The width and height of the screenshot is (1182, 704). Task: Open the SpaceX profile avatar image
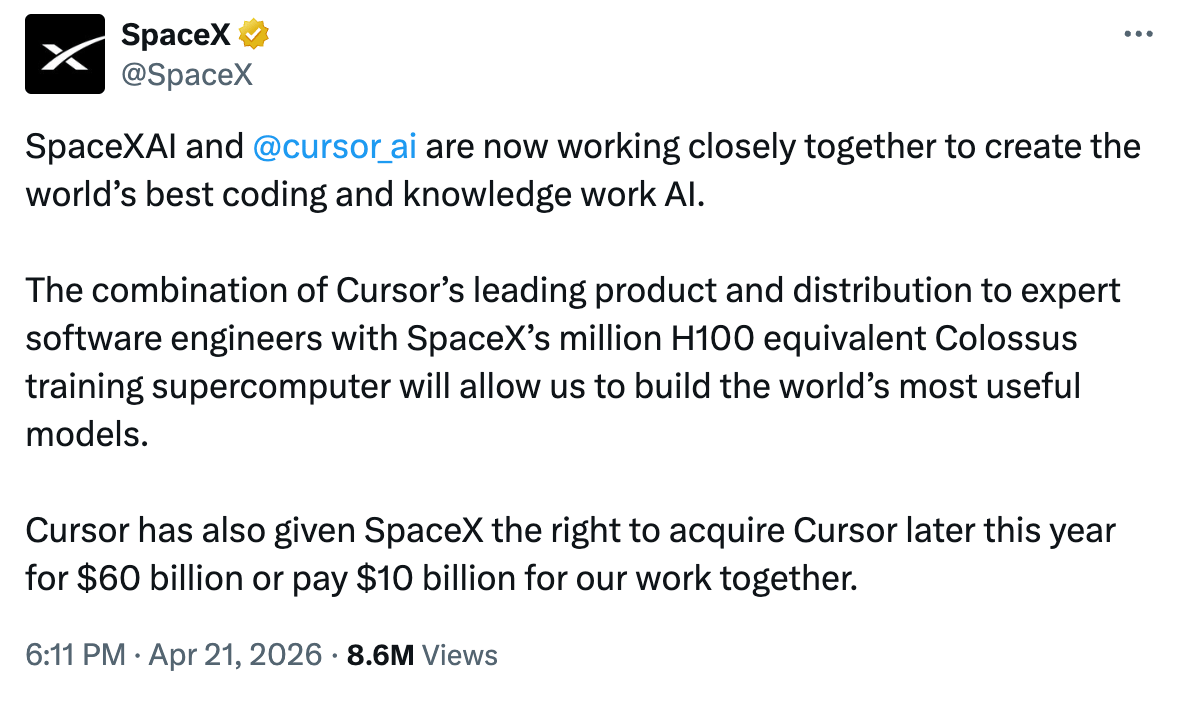tap(65, 54)
